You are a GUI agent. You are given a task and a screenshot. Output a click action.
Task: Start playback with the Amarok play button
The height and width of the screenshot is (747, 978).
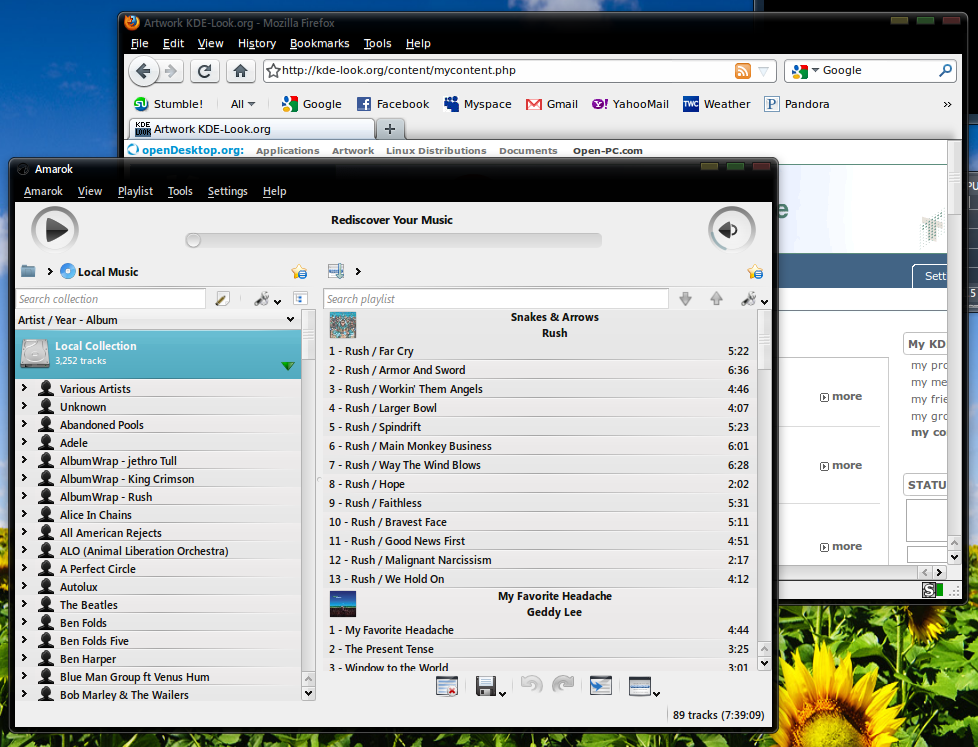pyautogui.click(x=55, y=230)
